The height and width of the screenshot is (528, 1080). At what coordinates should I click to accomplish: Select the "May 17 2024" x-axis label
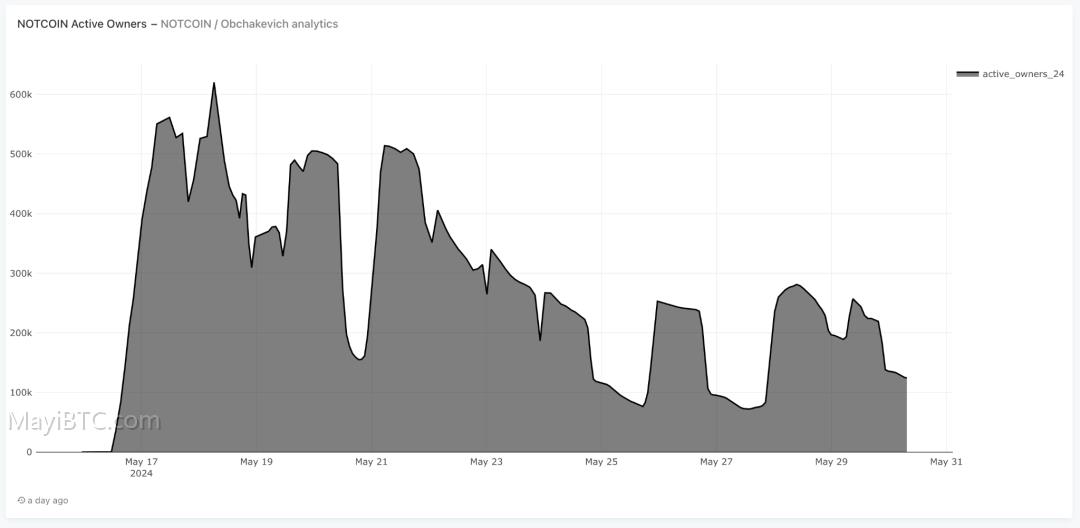141,467
